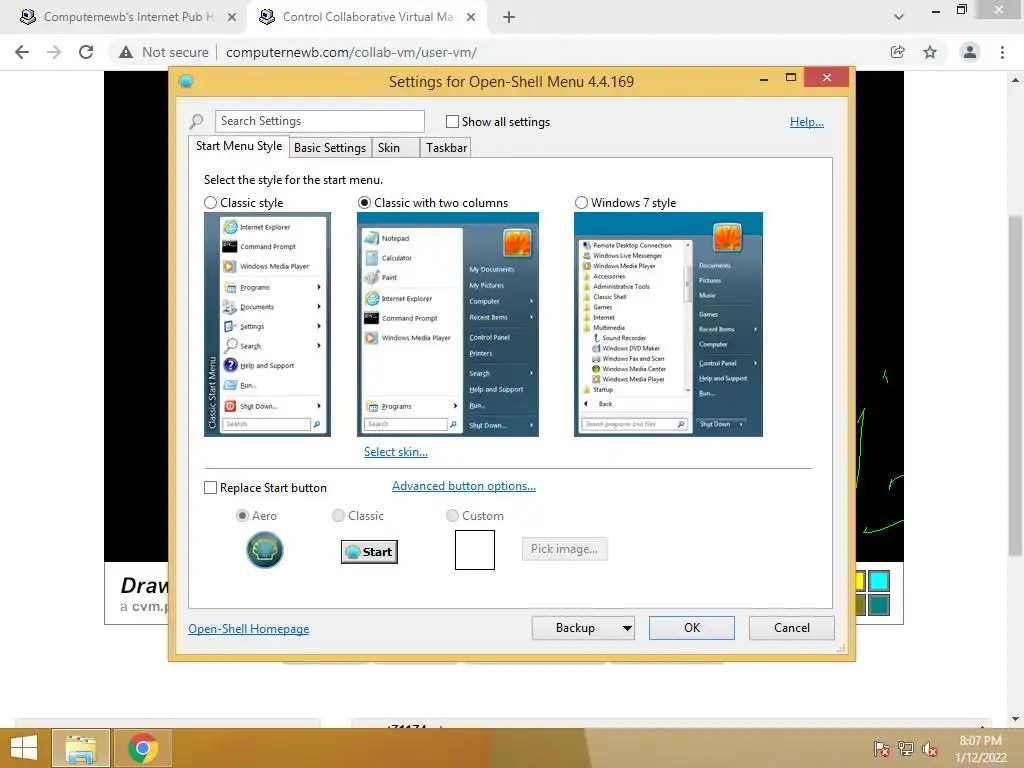The width and height of the screenshot is (1024, 768).
Task: Switch to the Skin tab
Action: point(395,148)
